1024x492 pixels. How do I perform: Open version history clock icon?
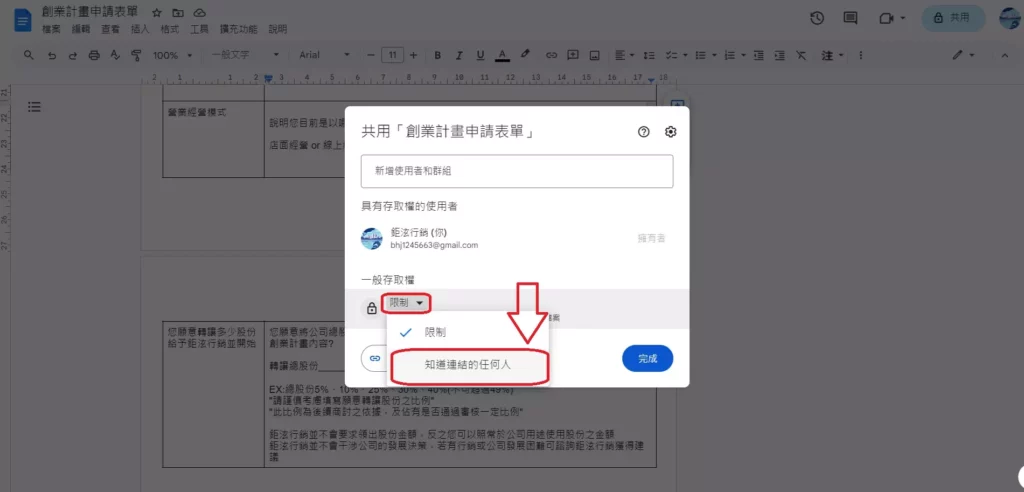click(x=817, y=18)
